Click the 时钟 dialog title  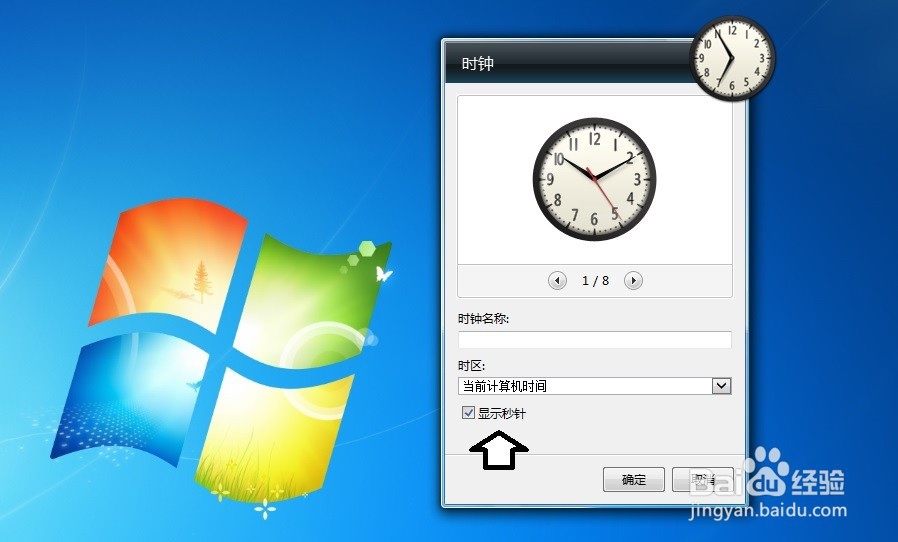(x=477, y=64)
